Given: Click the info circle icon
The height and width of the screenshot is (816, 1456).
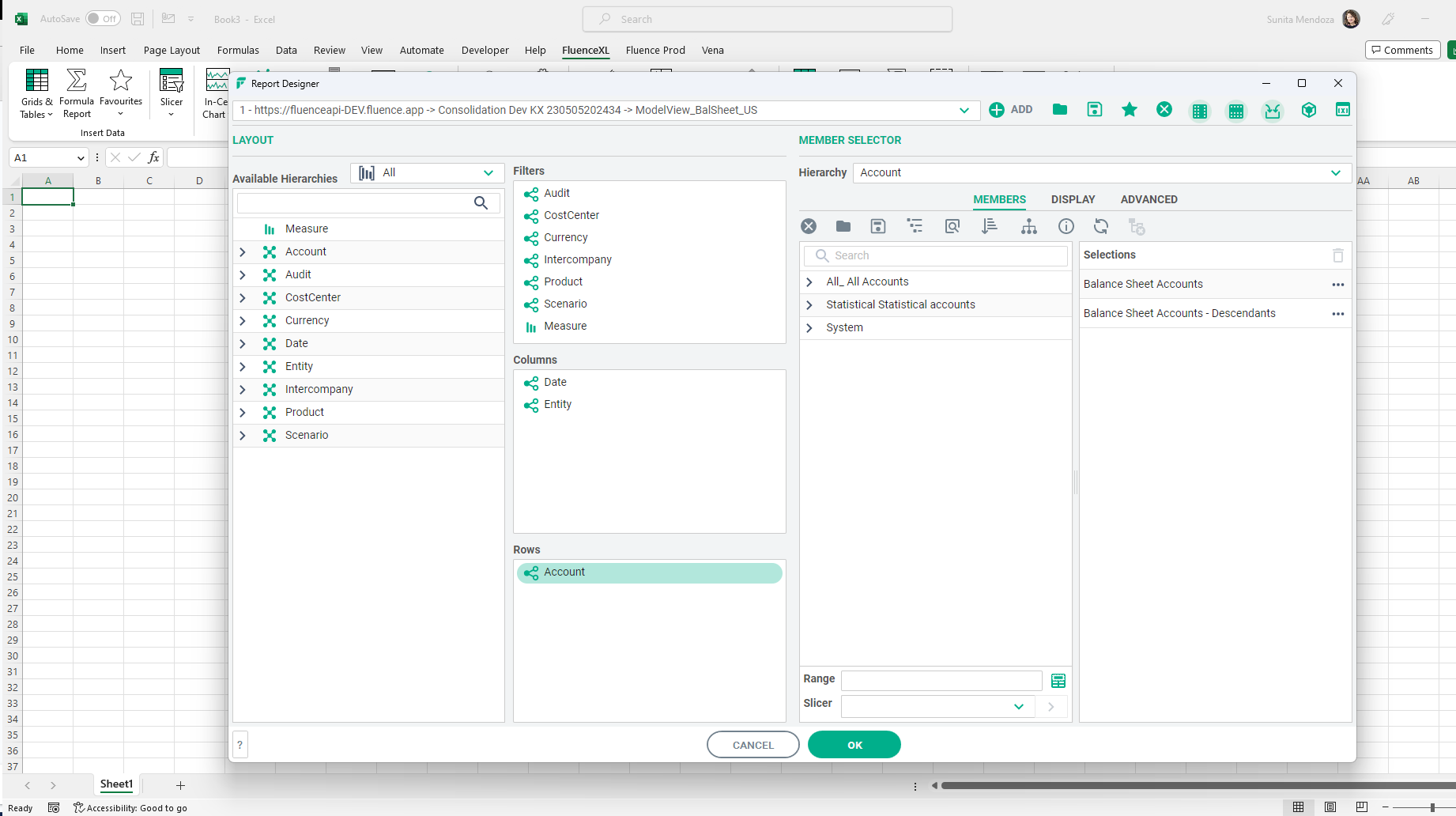Looking at the screenshot, I should click(1066, 226).
